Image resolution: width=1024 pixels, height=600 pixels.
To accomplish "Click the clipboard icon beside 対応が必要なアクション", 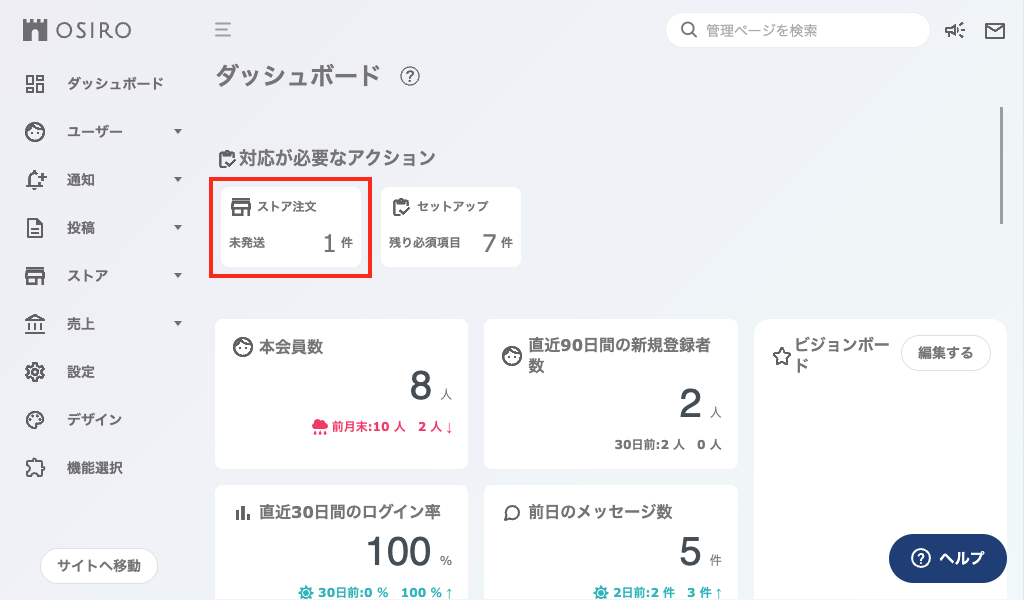I will pyautogui.click(x=227, y=159).
